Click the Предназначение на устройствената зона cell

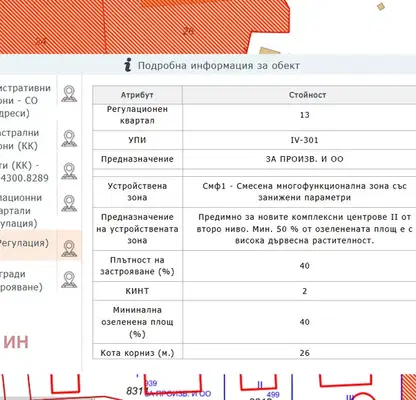[137, 229]
